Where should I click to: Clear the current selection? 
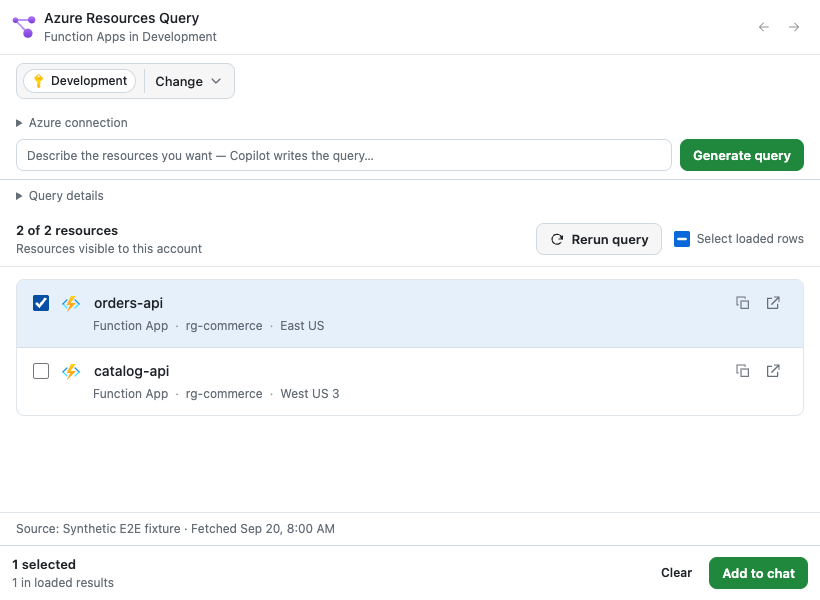pyautogui.click(x=676, y=573)
